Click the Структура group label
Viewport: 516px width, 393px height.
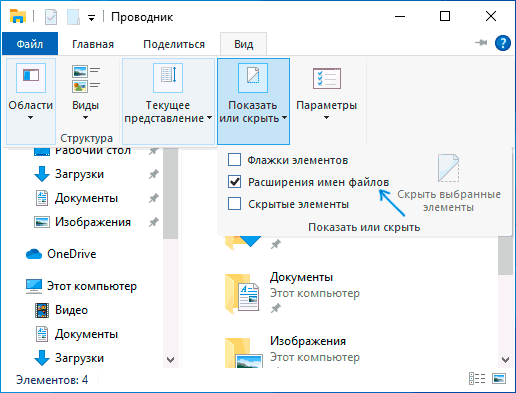pyautogui.click(x=86, y=138)
